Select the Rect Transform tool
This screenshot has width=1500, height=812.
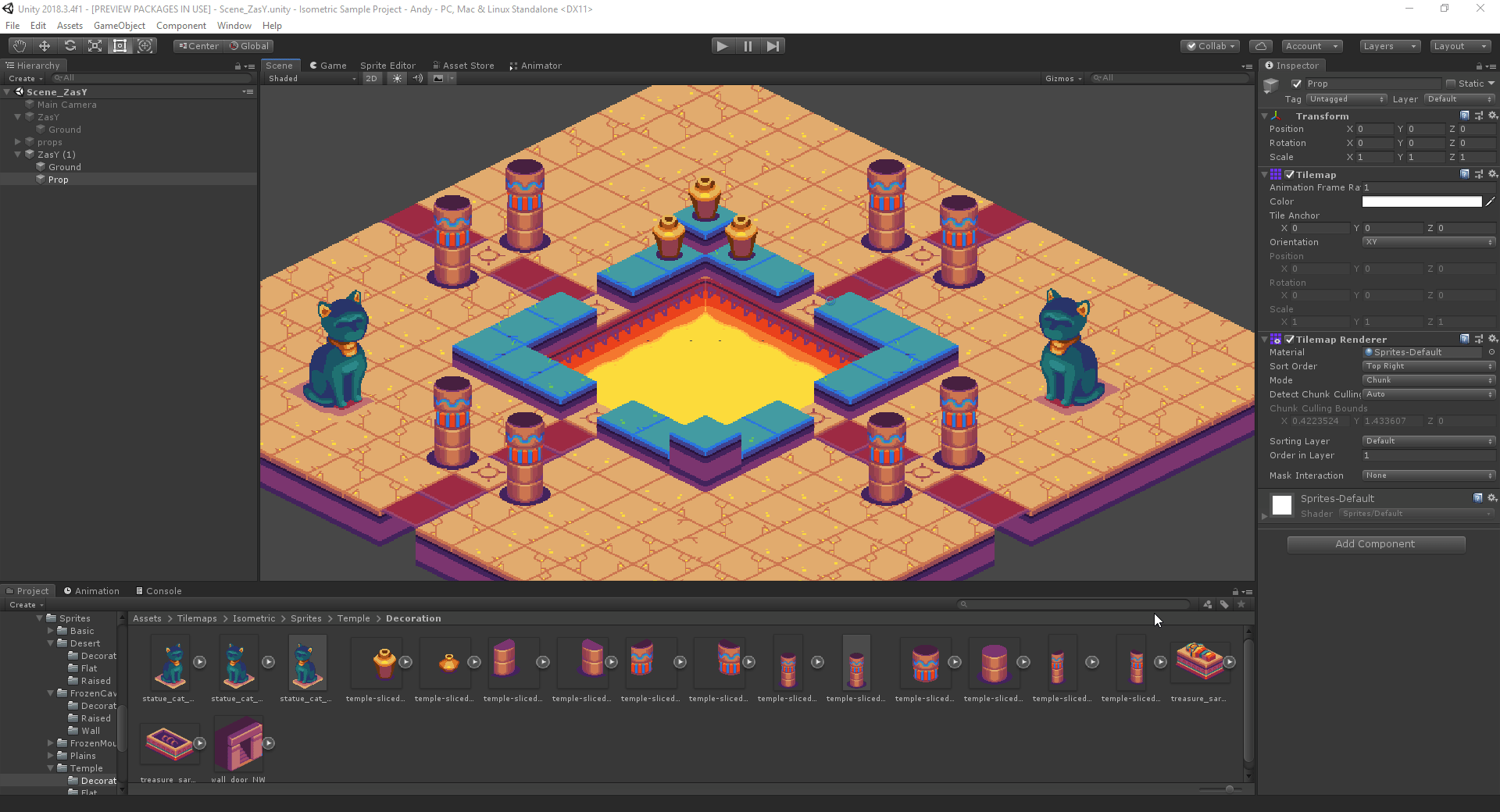point(120,45)
